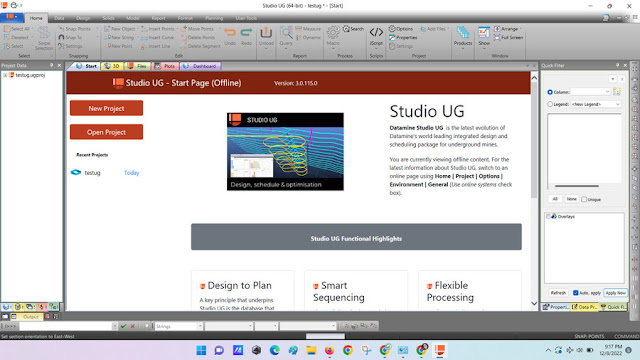The image size is (640, 360).
Task: Pin the Quick Filter panel
Action: point(618,65)
